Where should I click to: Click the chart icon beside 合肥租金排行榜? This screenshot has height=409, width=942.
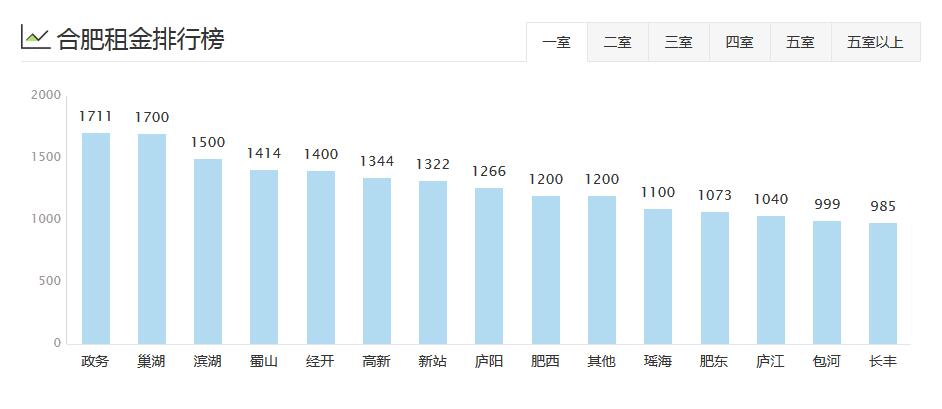click(35, 37)
